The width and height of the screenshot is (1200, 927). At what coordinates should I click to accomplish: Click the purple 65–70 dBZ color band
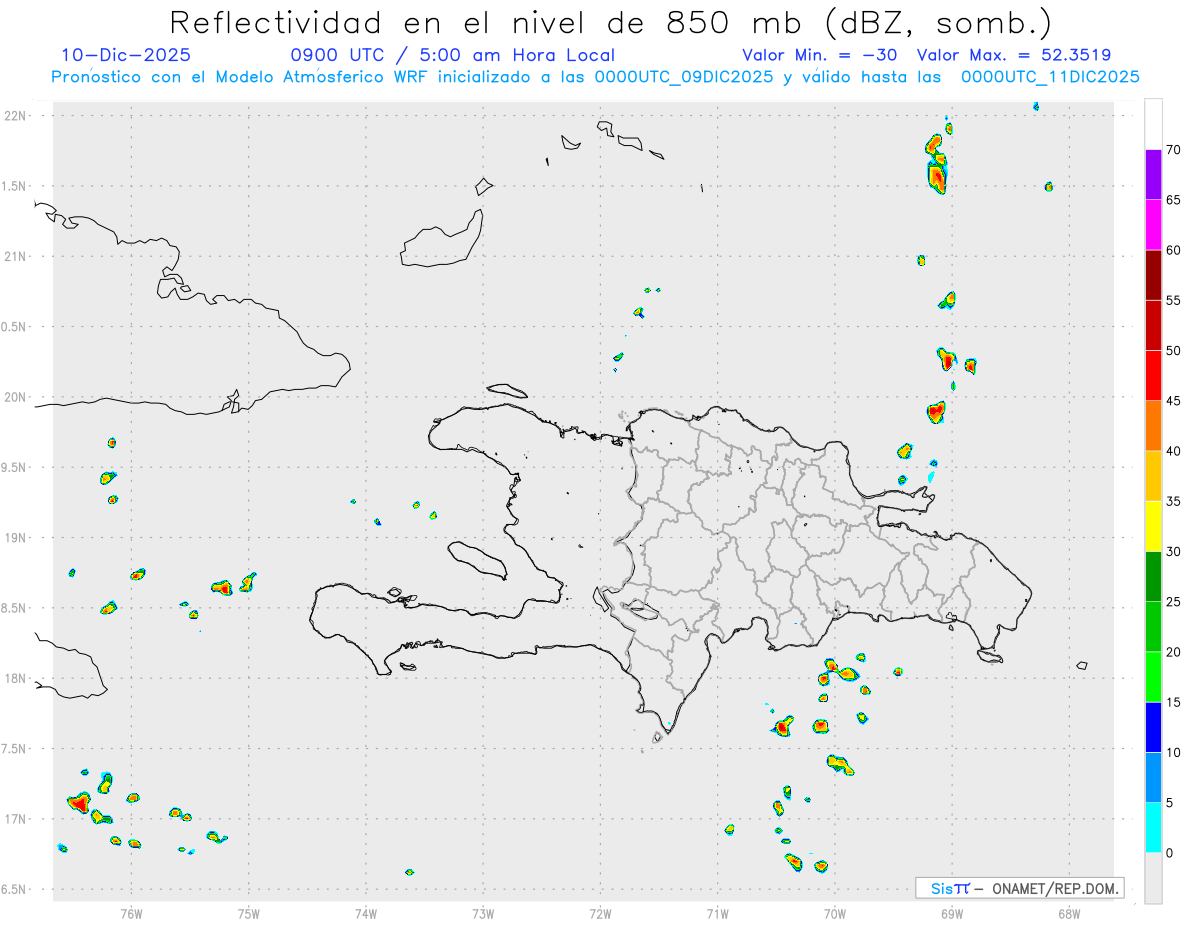[1153, 174]
